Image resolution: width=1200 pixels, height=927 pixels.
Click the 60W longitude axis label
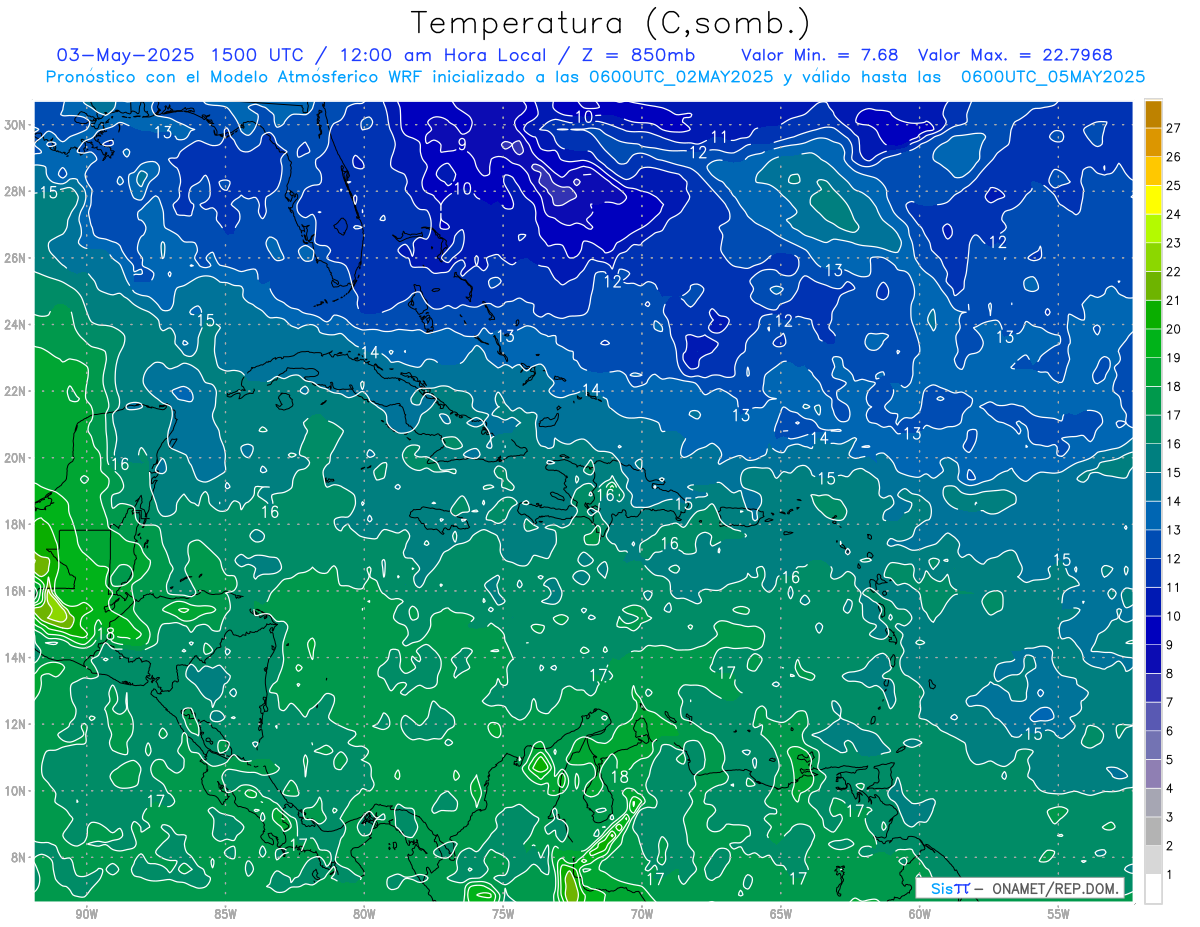(x=920, y=915)
